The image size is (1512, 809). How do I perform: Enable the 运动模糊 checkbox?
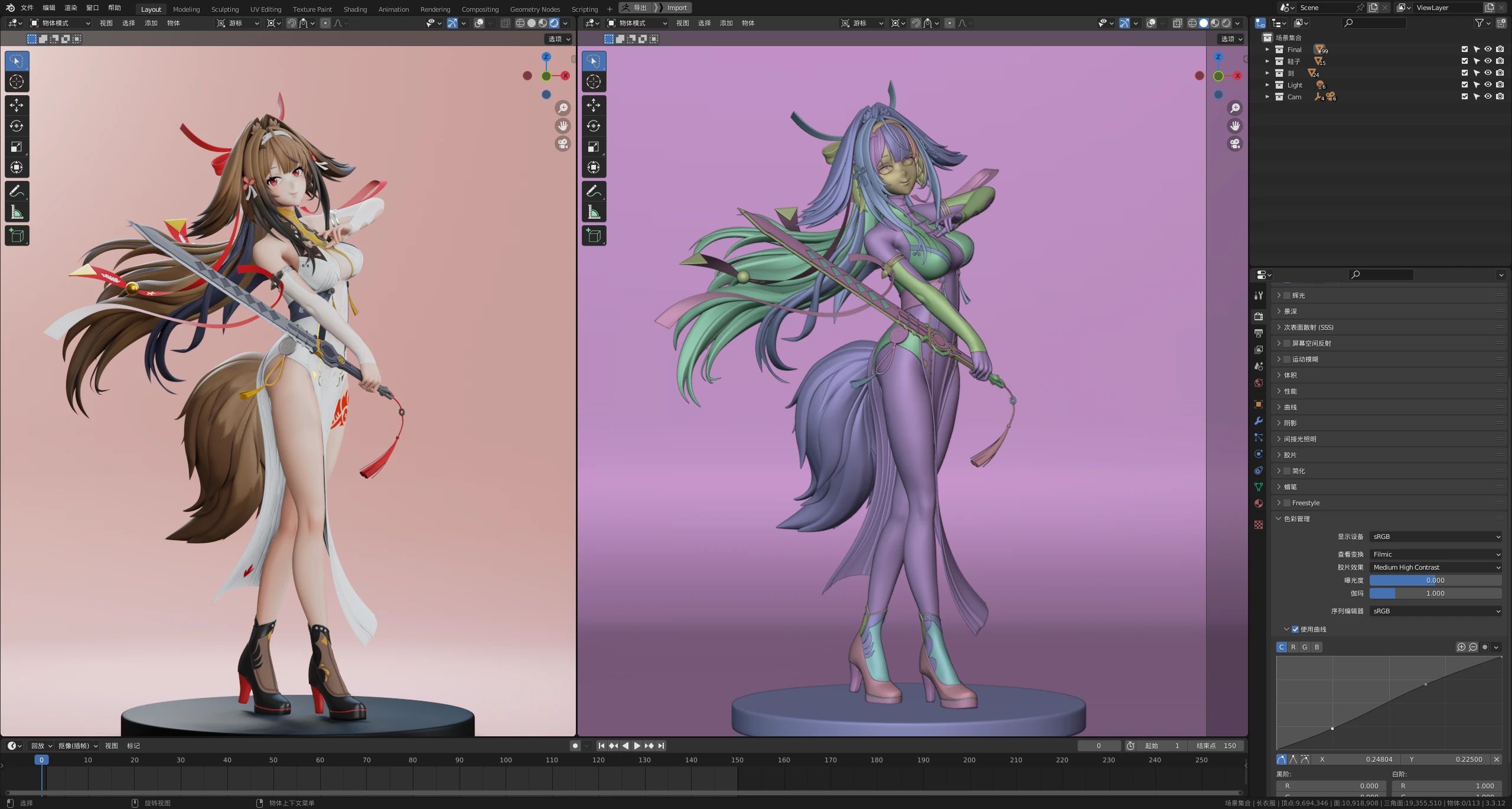tap(1287, 359)
